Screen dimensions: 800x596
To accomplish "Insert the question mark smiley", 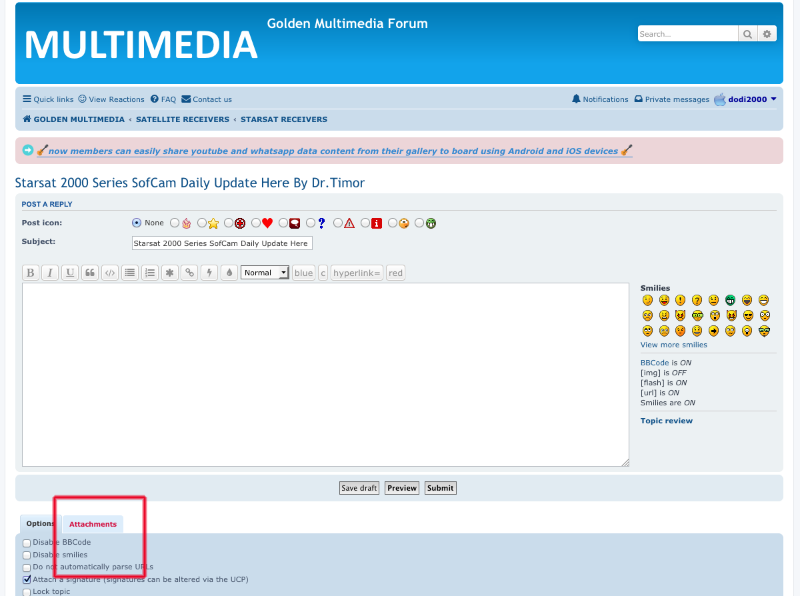I will click(x=697, y=300).
